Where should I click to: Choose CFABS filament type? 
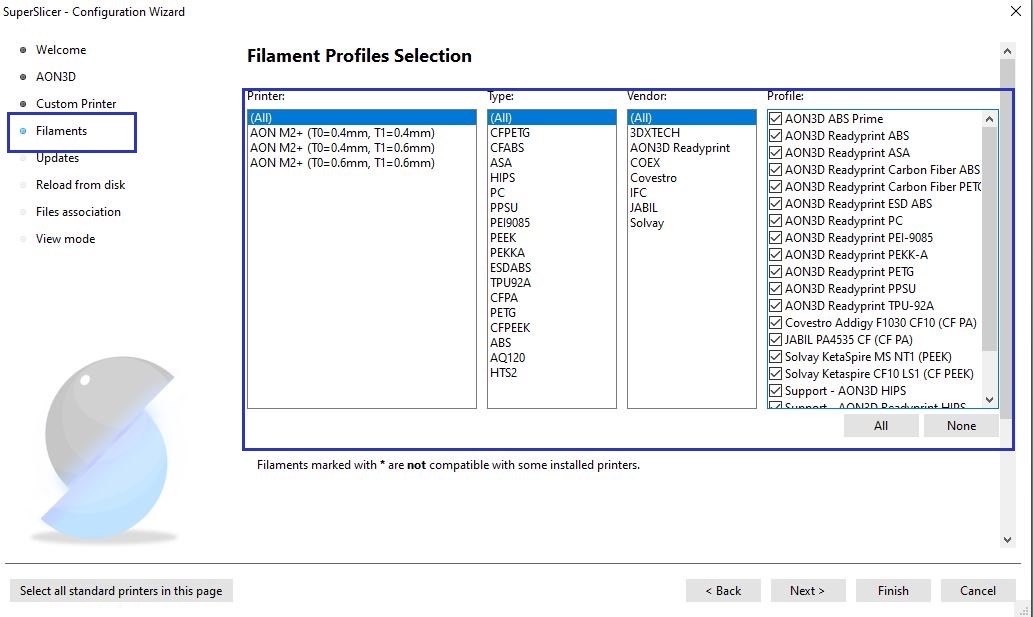coord(551,148)
